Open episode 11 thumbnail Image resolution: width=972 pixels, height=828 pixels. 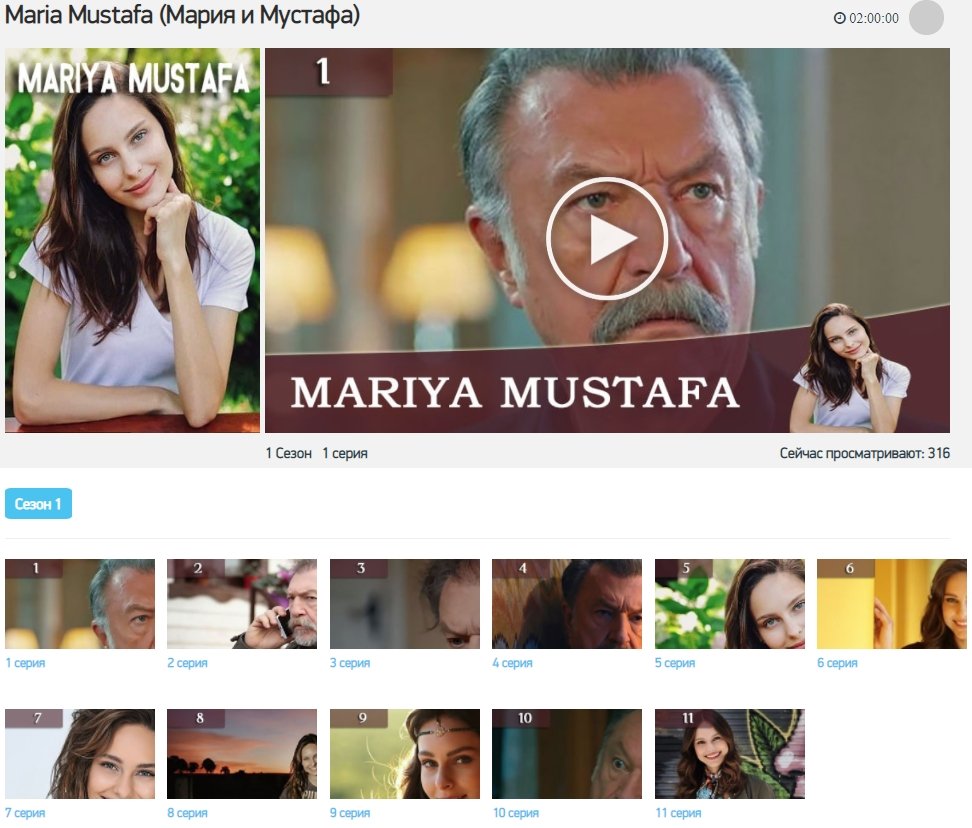[x=730, y=754]
